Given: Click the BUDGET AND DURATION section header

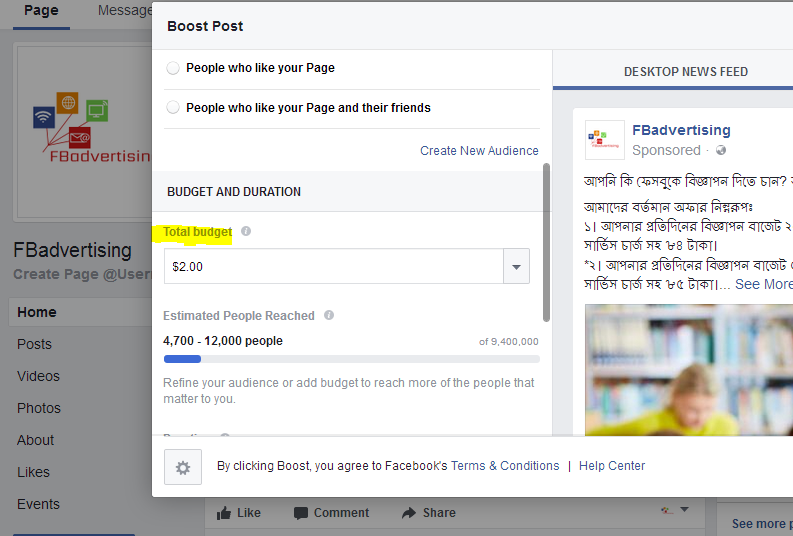Looking at the screenshot, I should pyautogui.click(x=234, y=192).
